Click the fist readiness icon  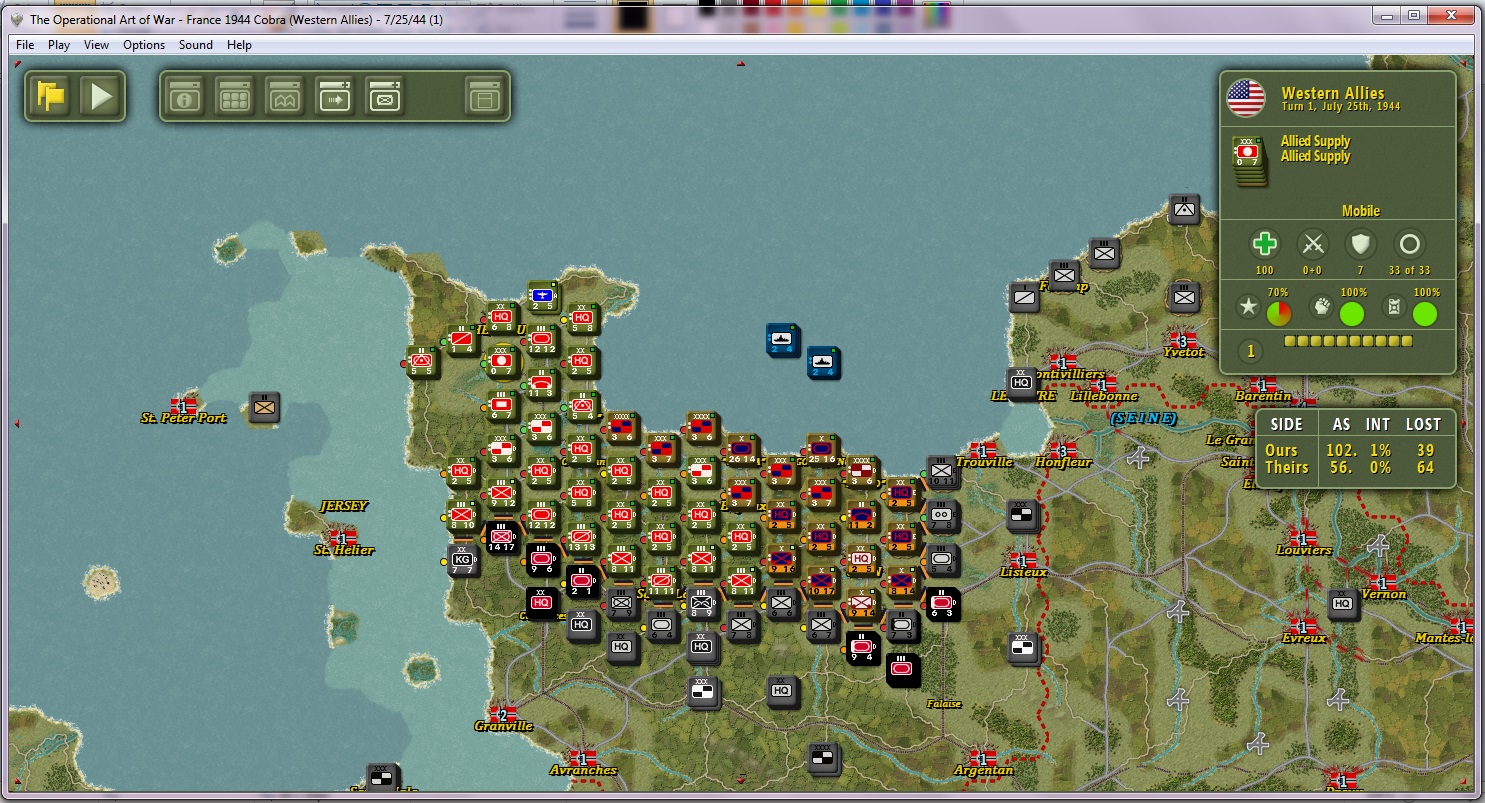pos(1322,307)
